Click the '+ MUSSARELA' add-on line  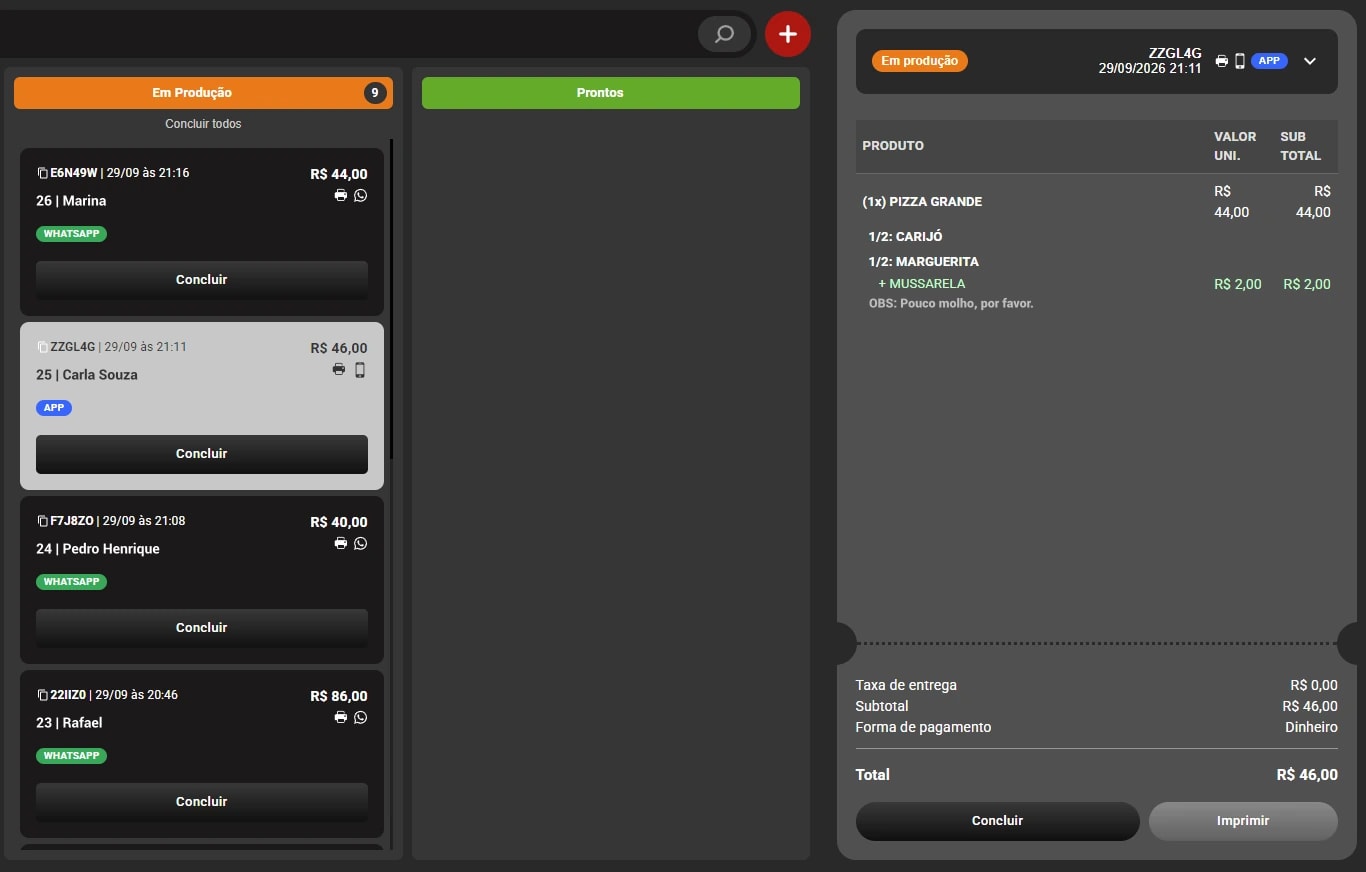[922, 284]
